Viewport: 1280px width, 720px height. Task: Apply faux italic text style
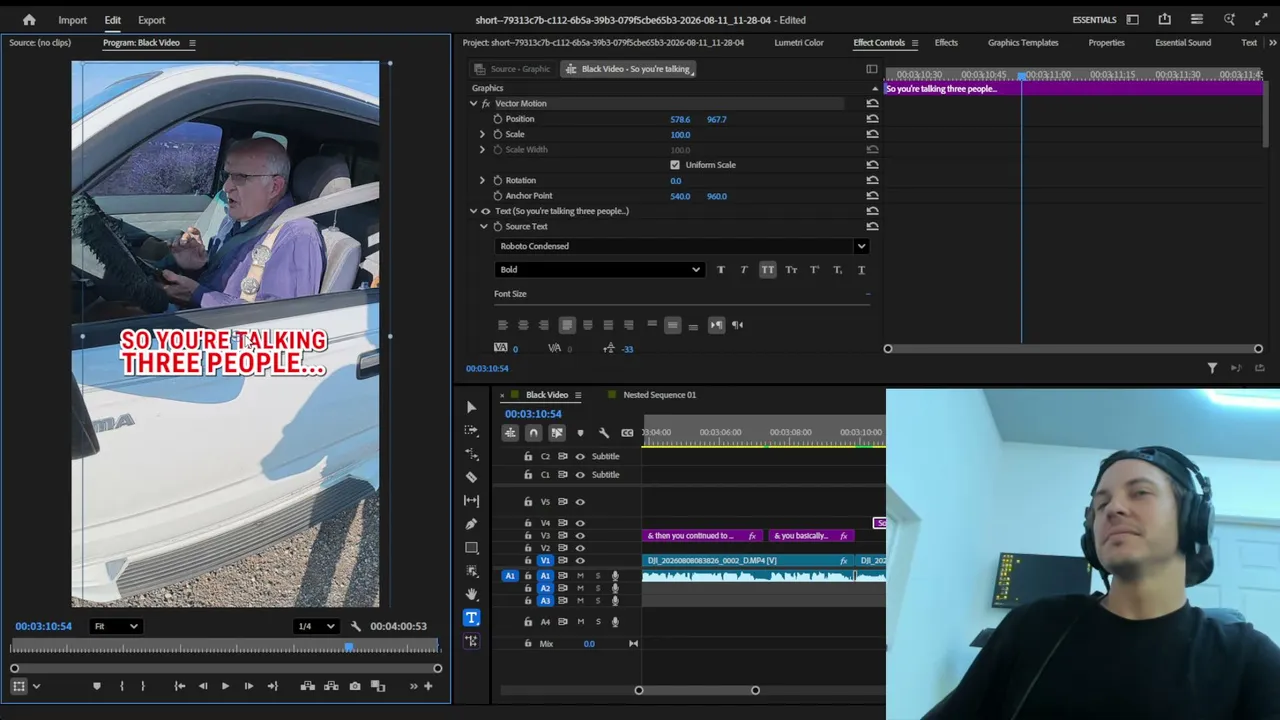[x=743, y=270]
